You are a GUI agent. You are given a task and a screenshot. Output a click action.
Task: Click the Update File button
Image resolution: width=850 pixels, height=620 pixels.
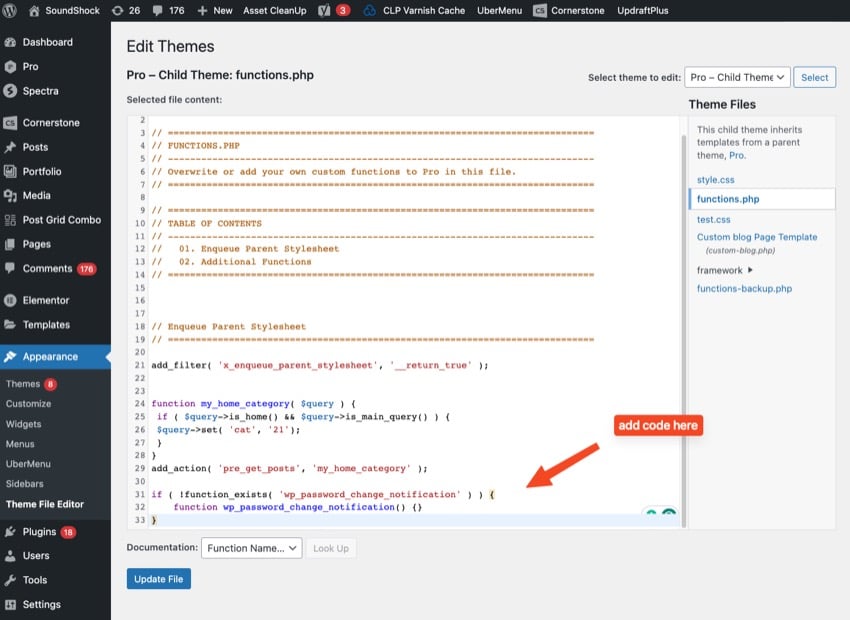tap(158, 579)
